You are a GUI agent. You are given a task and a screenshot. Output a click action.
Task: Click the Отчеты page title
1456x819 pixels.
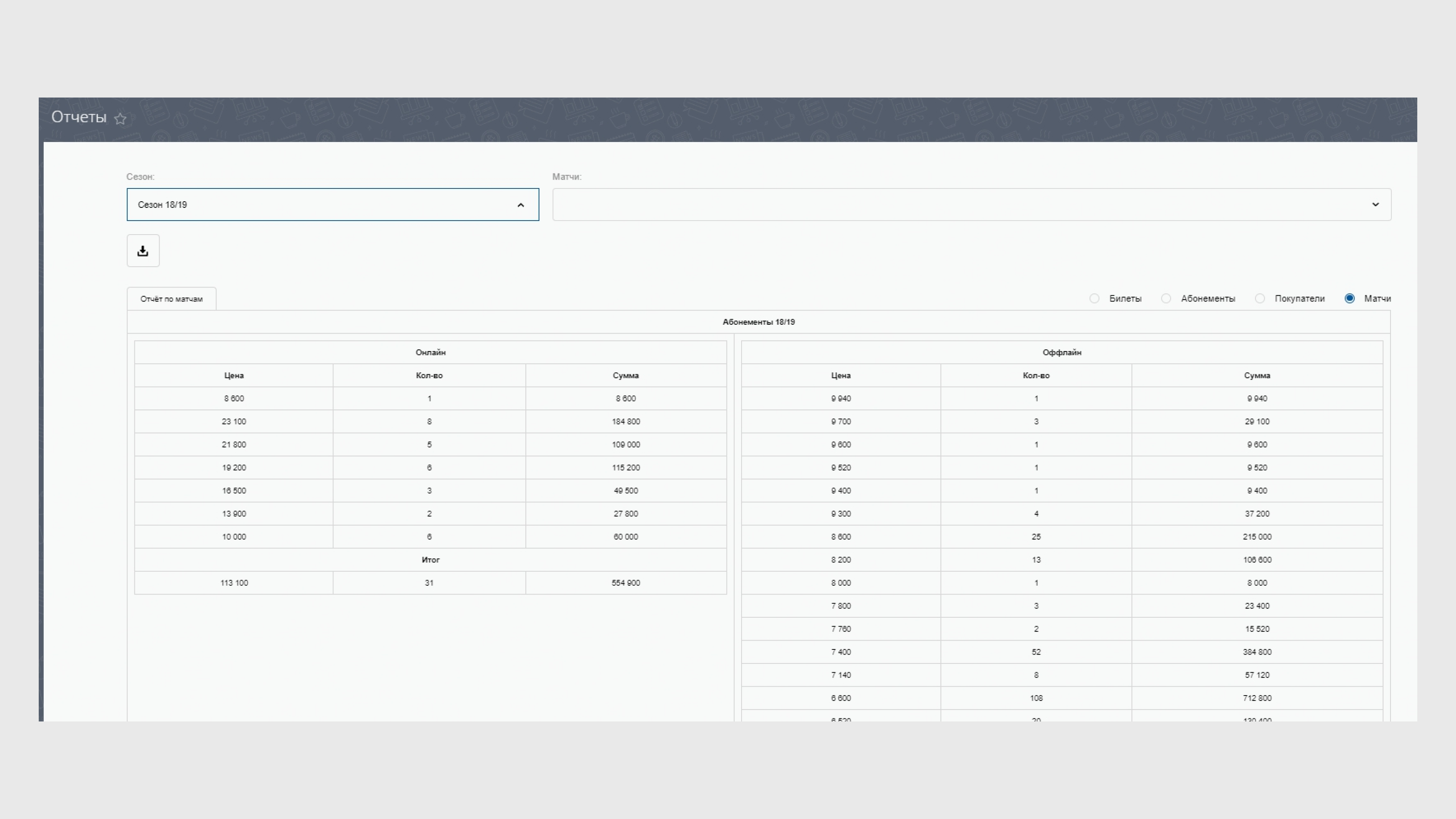tap(79, 118)
